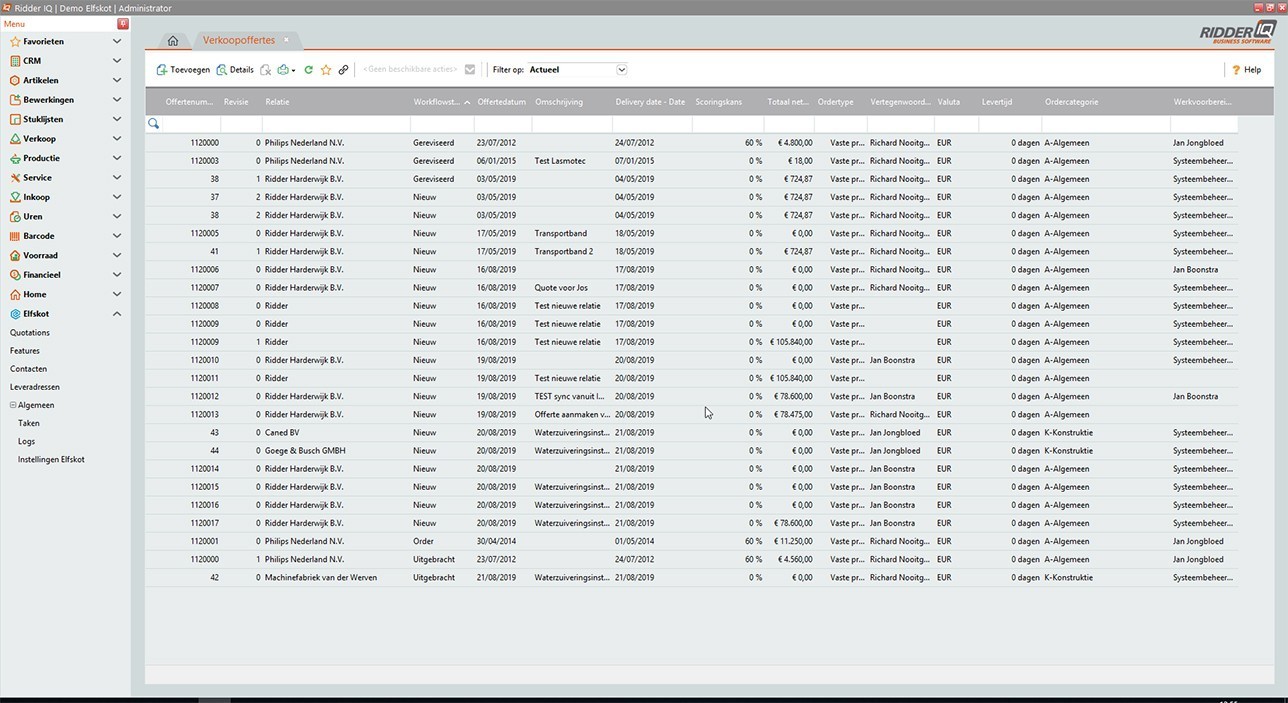The width and height of the screenshot is (1288, 703).
Task: Click the Help question mark icon
Action: pos(1236,70)
